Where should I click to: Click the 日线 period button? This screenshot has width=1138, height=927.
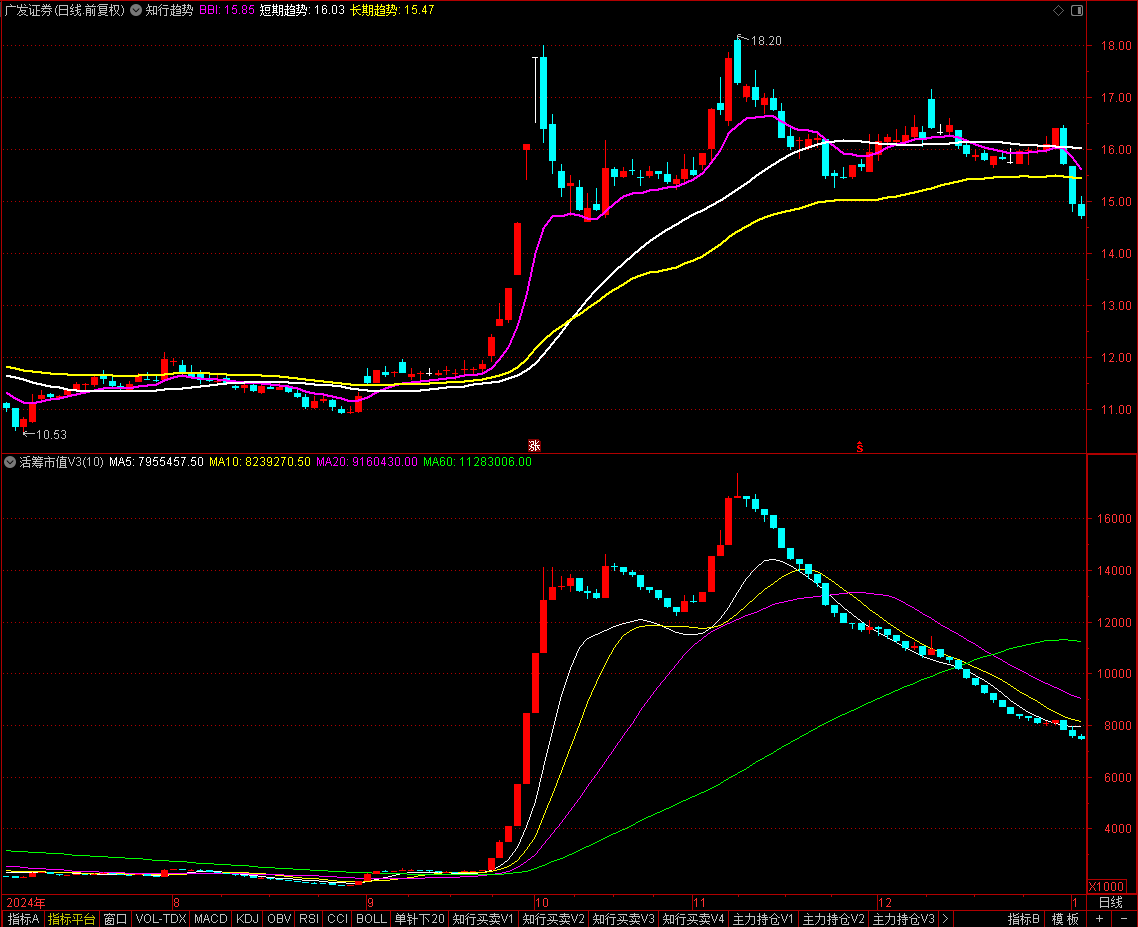click(1110, 902)
